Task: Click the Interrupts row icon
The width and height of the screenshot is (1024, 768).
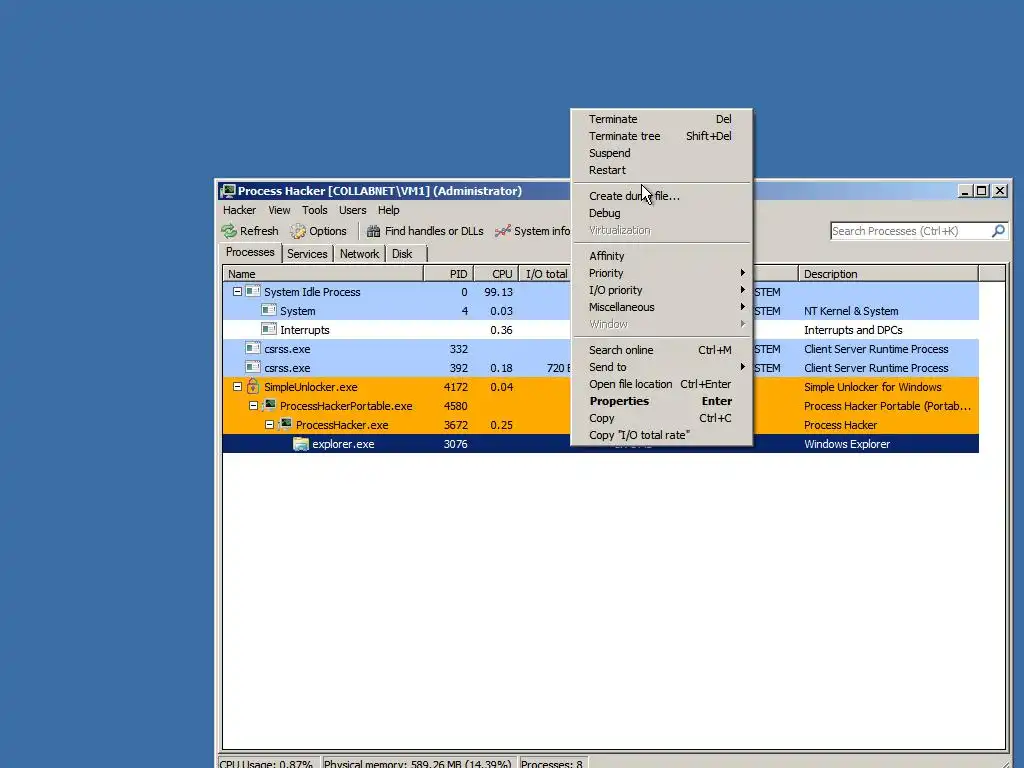Action: point(268,329)
